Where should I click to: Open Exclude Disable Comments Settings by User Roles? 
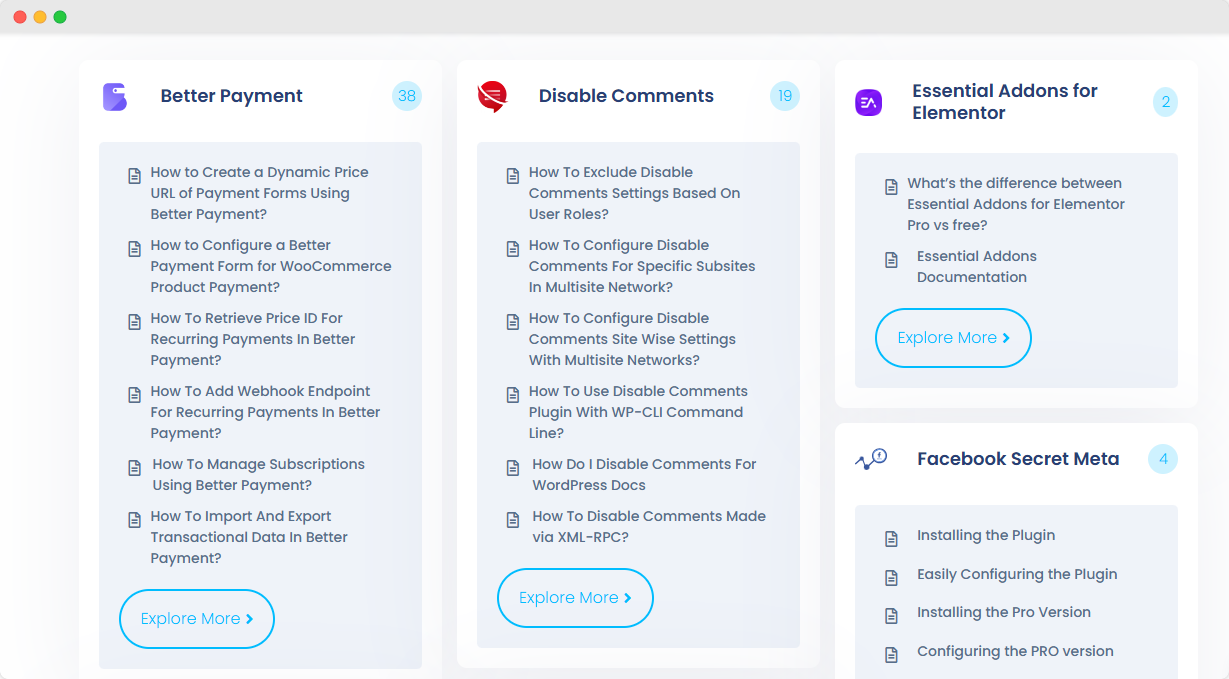635,193
